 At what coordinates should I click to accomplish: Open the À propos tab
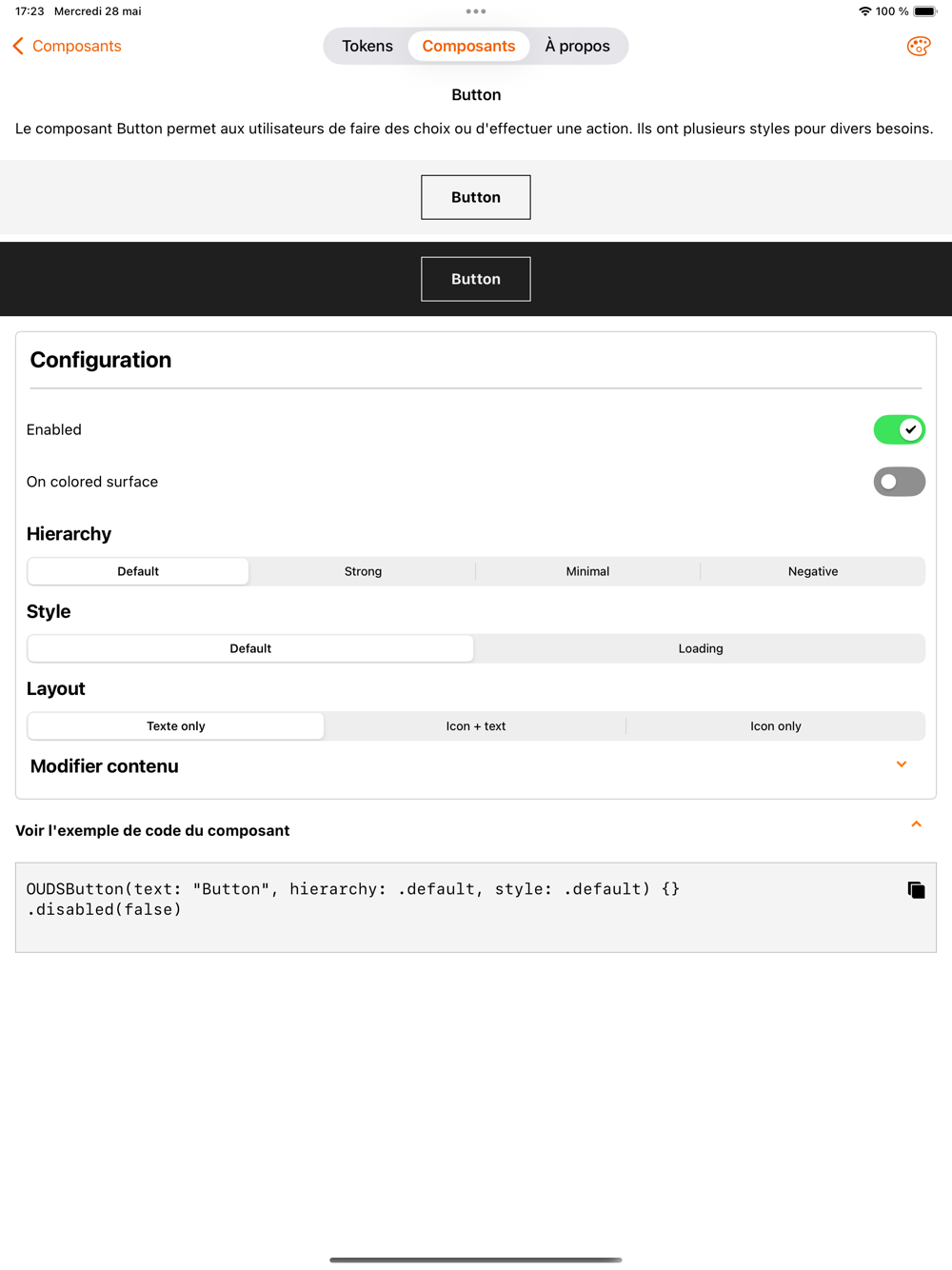[577, 46]
